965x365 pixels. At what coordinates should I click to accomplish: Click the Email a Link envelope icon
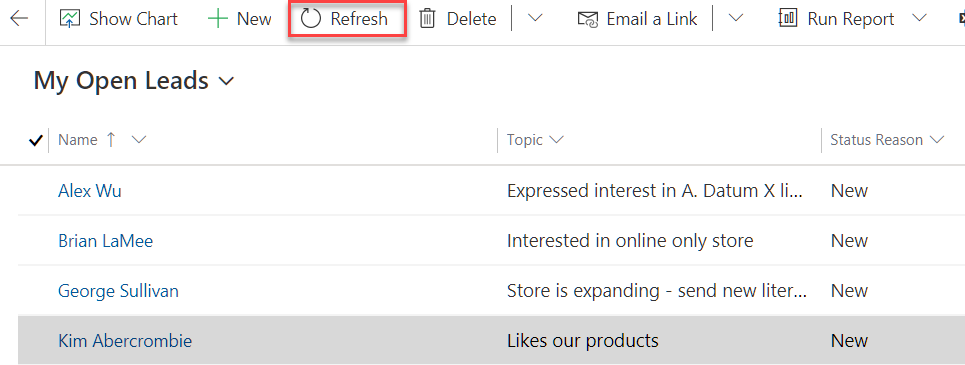[x=588, y=19]
